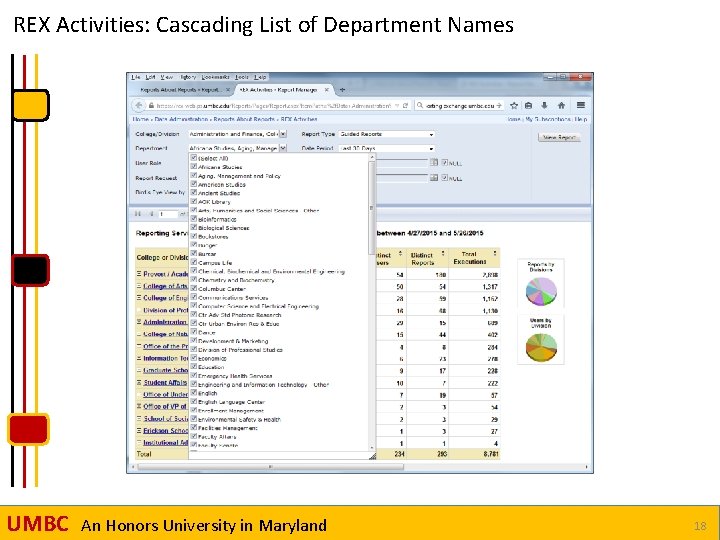Expand the Erickson School row
Screen dimensions: 720x540
(x=139, y=430)
